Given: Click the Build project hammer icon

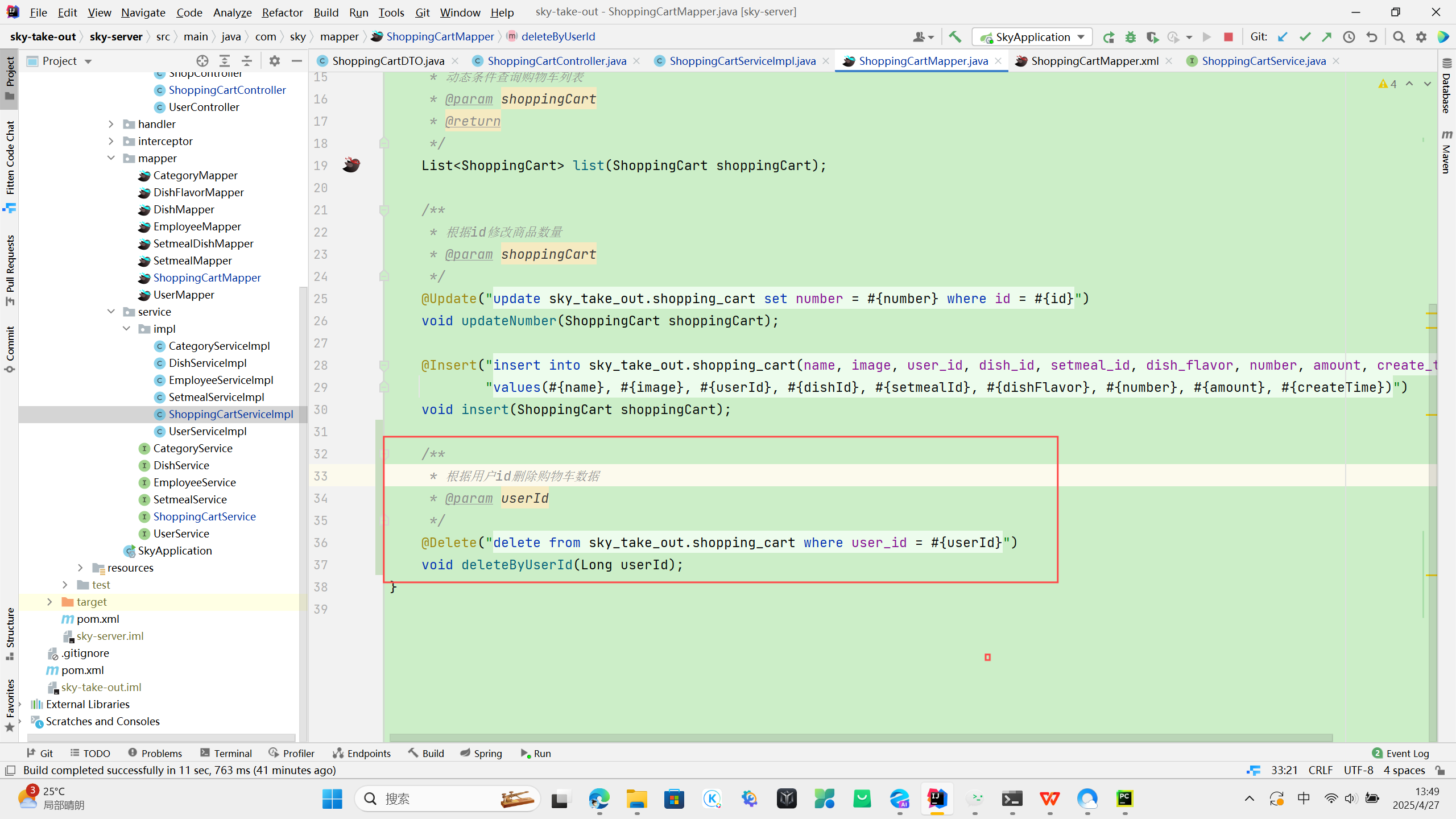Looking at the screenshot, I should 955,37.
